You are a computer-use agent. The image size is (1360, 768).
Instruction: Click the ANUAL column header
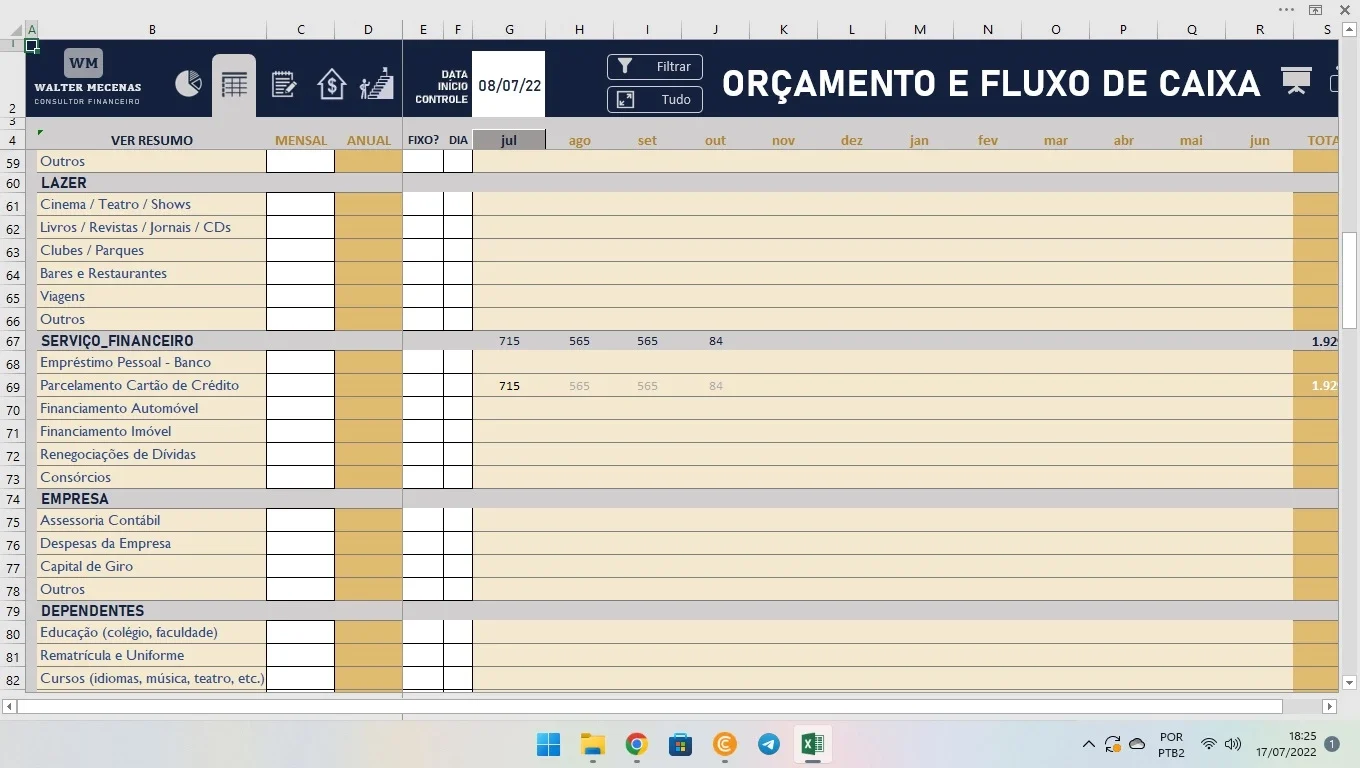(369, 140)
